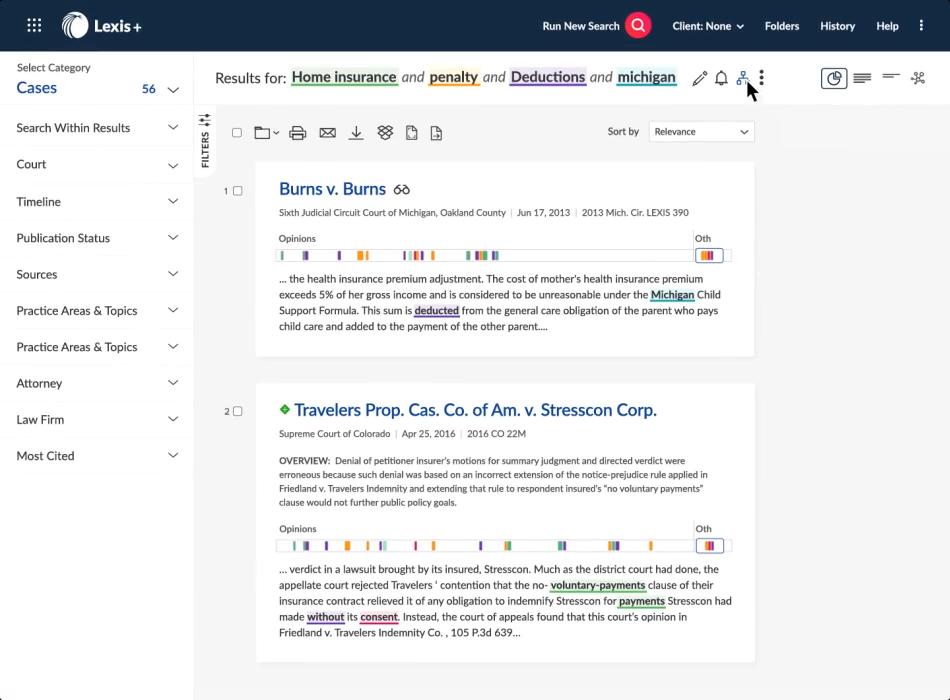This screenshot has width=950, height=700.
Task: Open History in top navigation
Action: [837, 26]
